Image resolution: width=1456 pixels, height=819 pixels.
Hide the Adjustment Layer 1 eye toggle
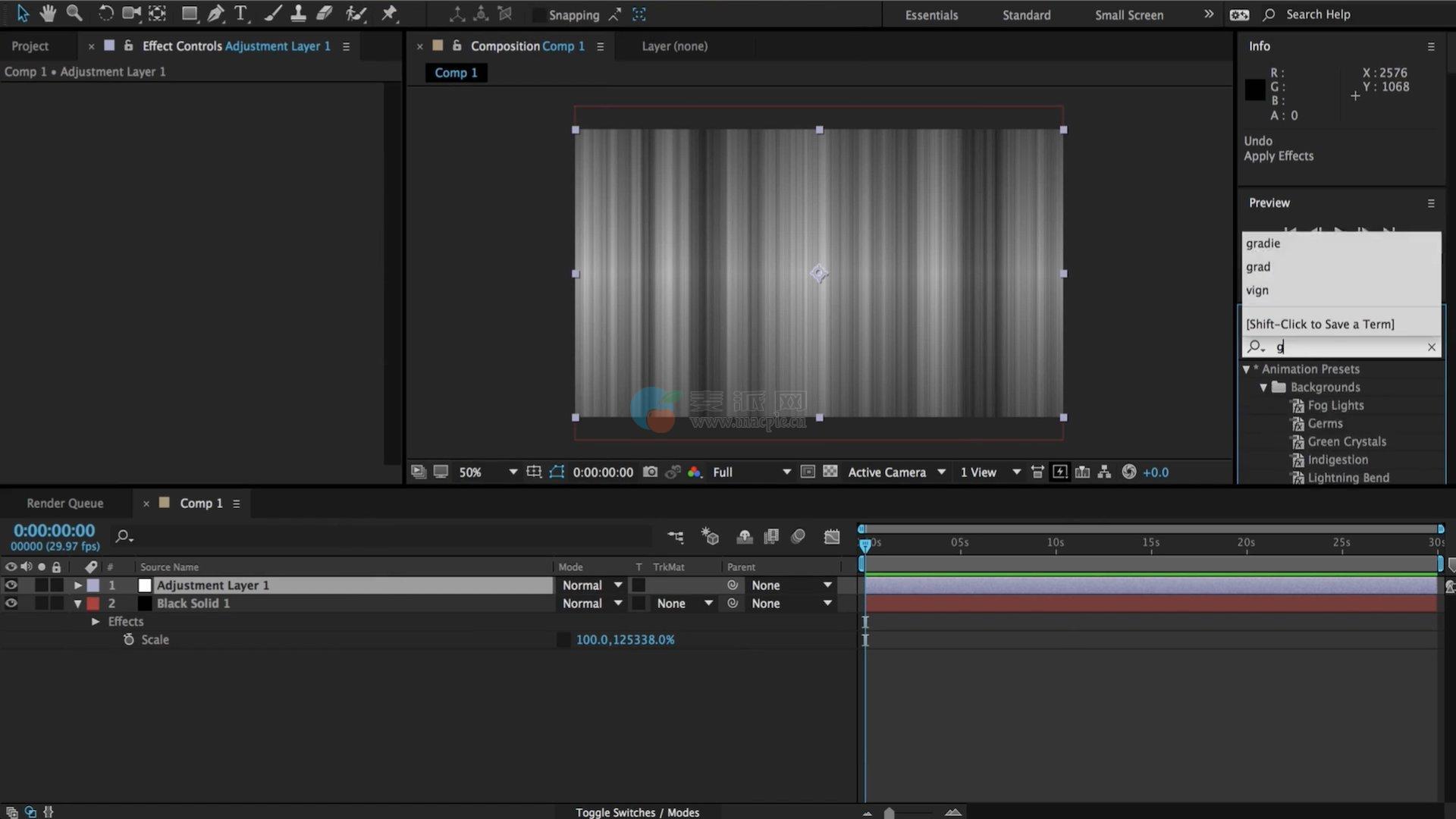coord(11,585)
